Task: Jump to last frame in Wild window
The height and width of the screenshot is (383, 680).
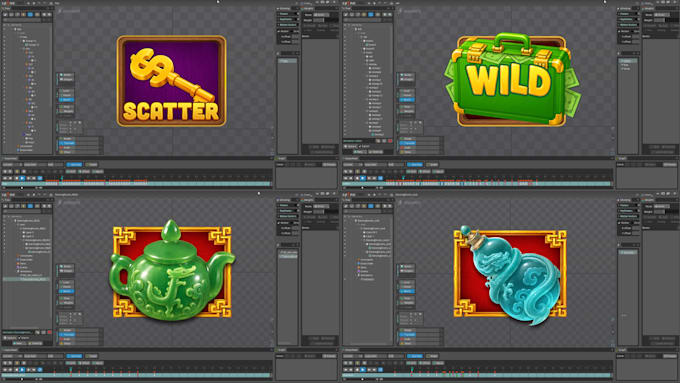Action: [x=374, y=178]
